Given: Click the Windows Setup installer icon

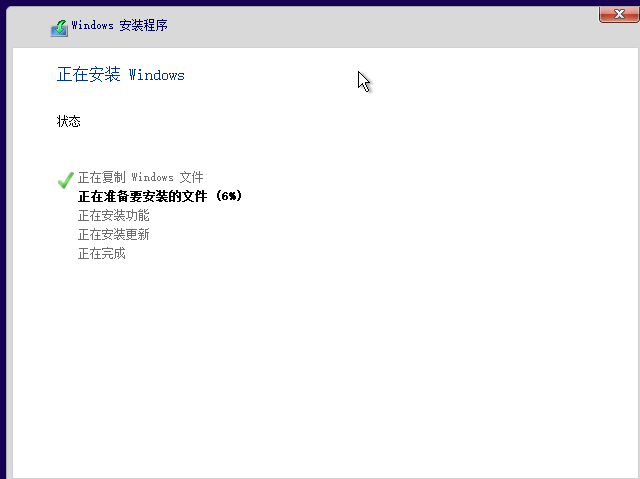Looking at the screenshot, I should pos(59,28).
